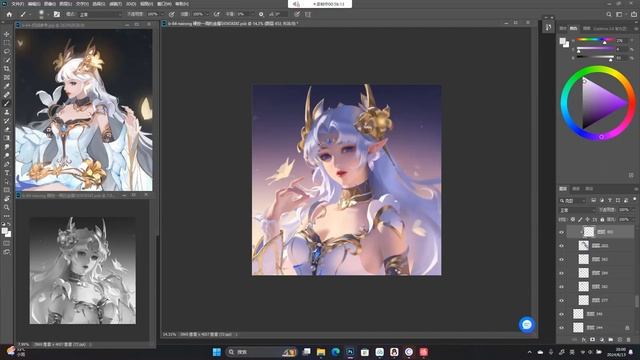Select the Hand tool
Image resolution: width=640 pixels, height=360 pixels.
click(7, 199)
